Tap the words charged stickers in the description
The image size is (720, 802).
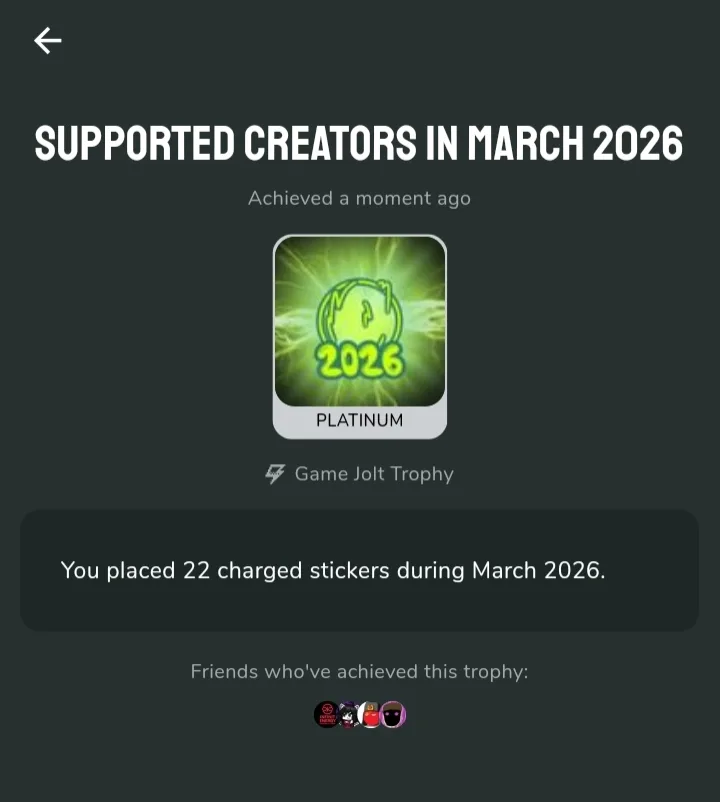tap(303, 571)
